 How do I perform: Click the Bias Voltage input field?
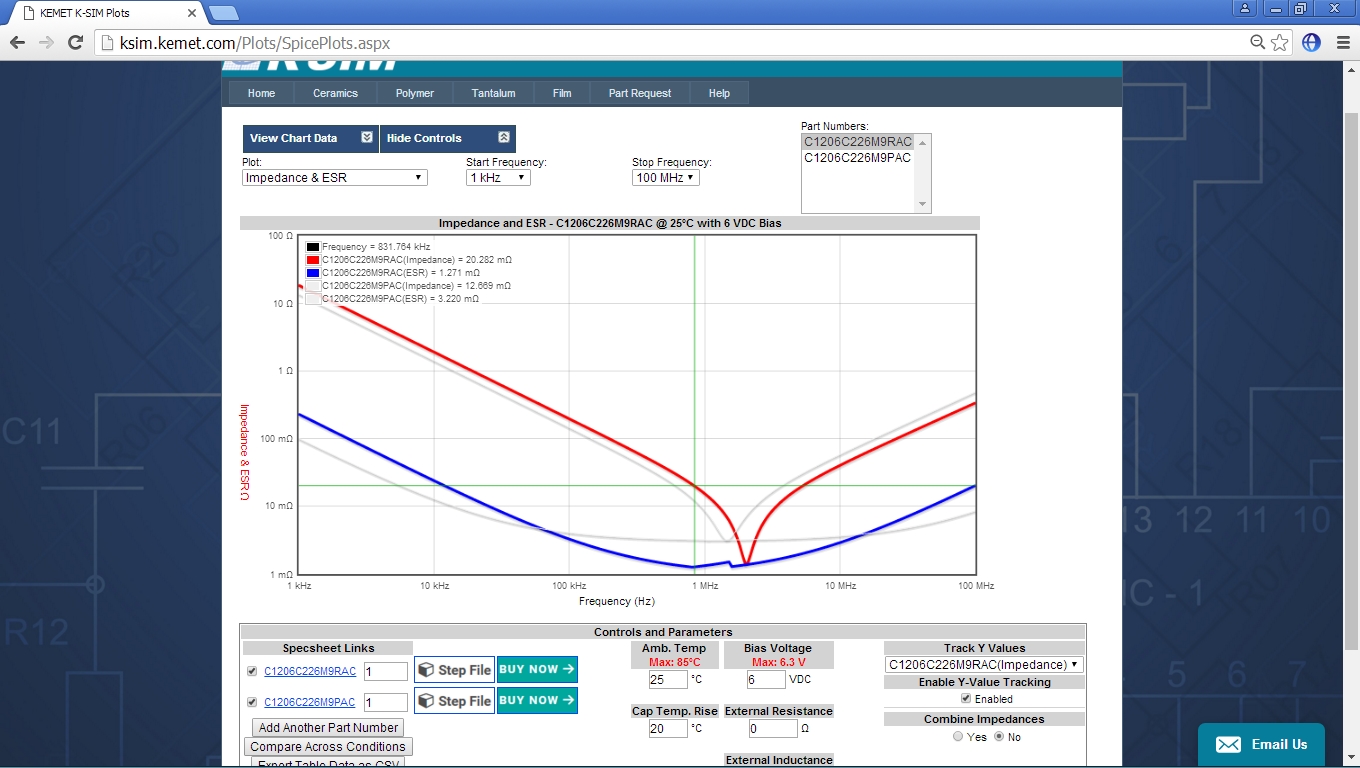[766, 680]
